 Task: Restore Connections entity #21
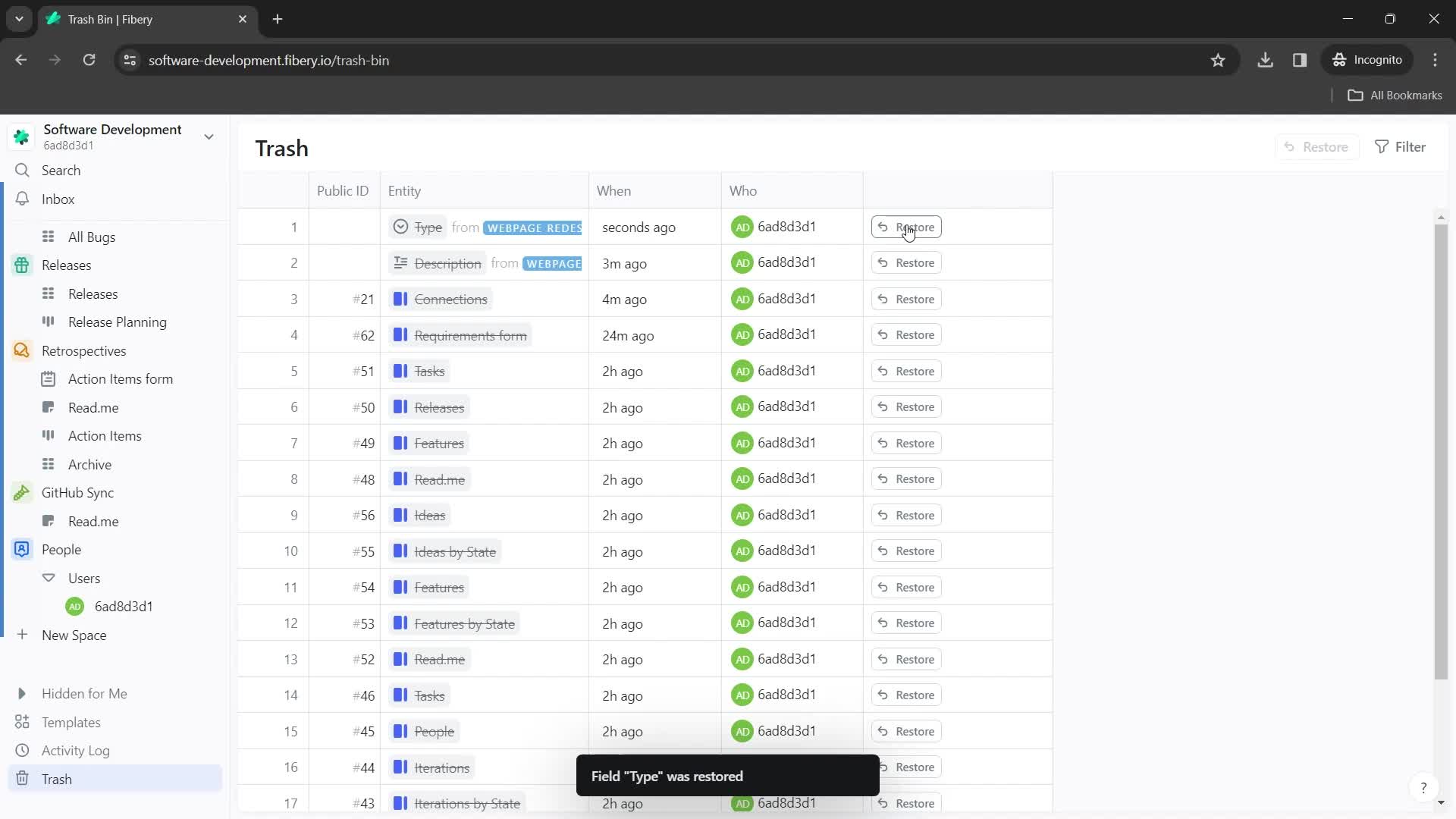(x=906, y=299)
